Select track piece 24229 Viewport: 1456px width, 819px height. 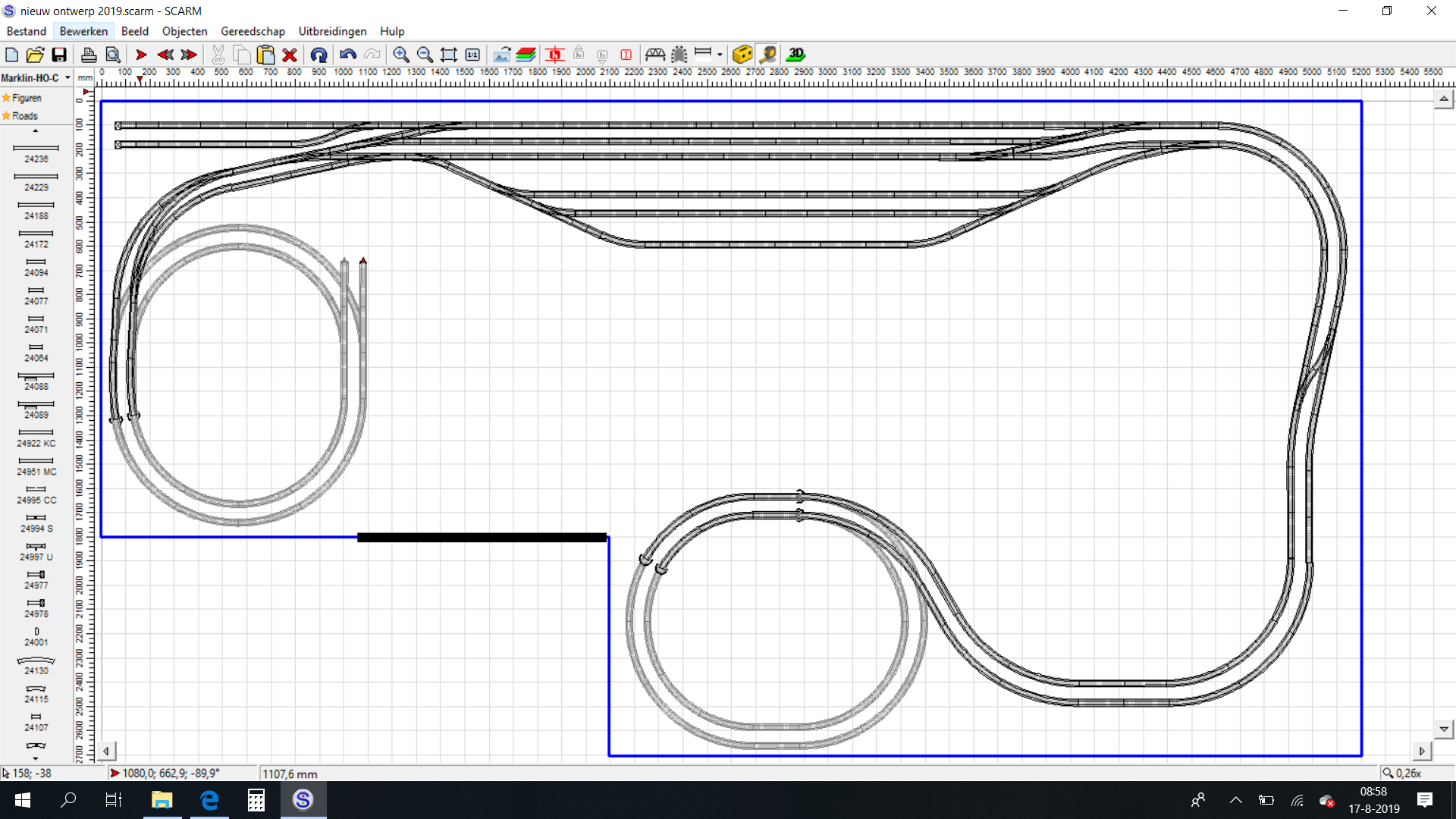coord(36,181)
